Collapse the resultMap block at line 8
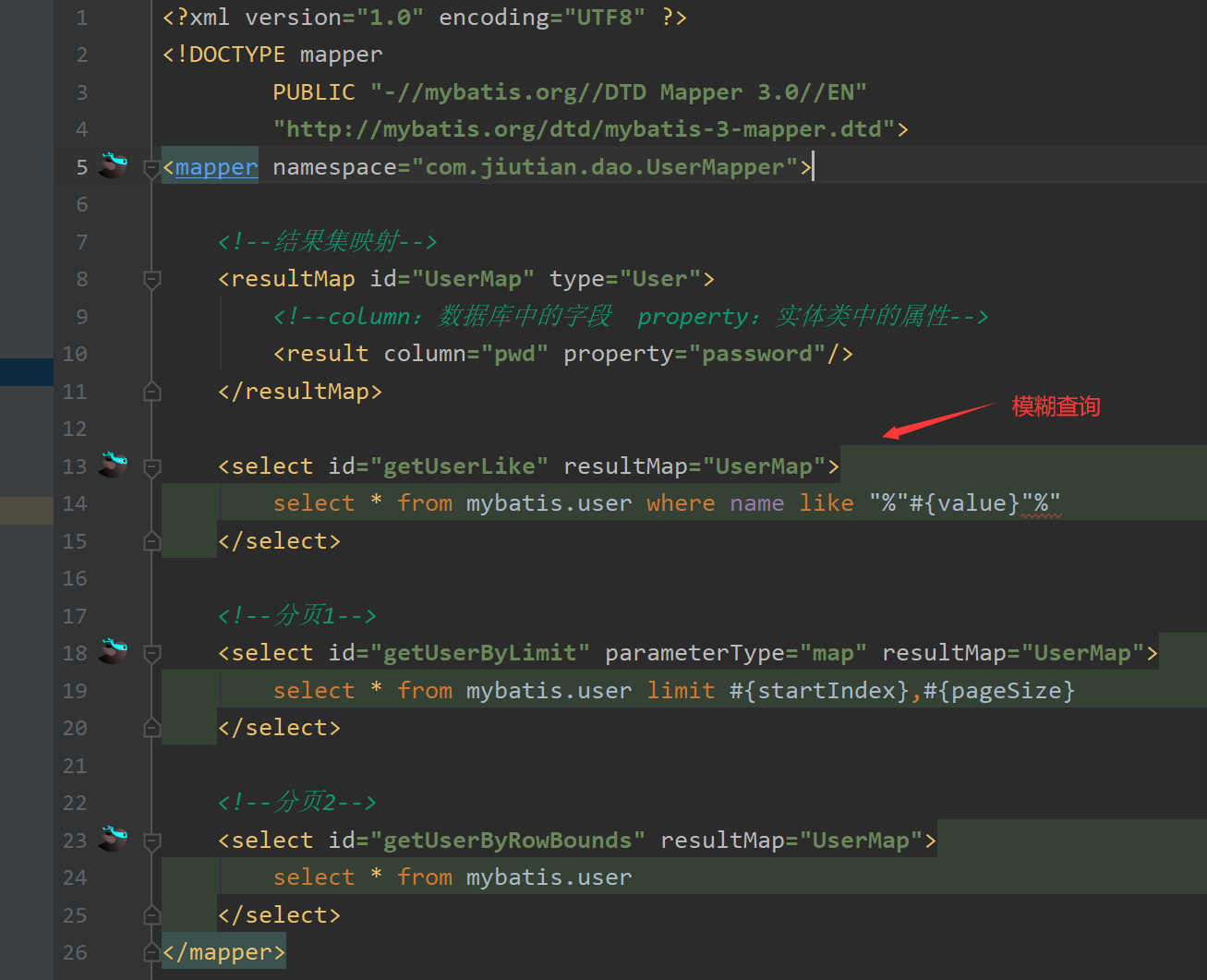The image size is (1207, 980). click(x=152, y=279)
